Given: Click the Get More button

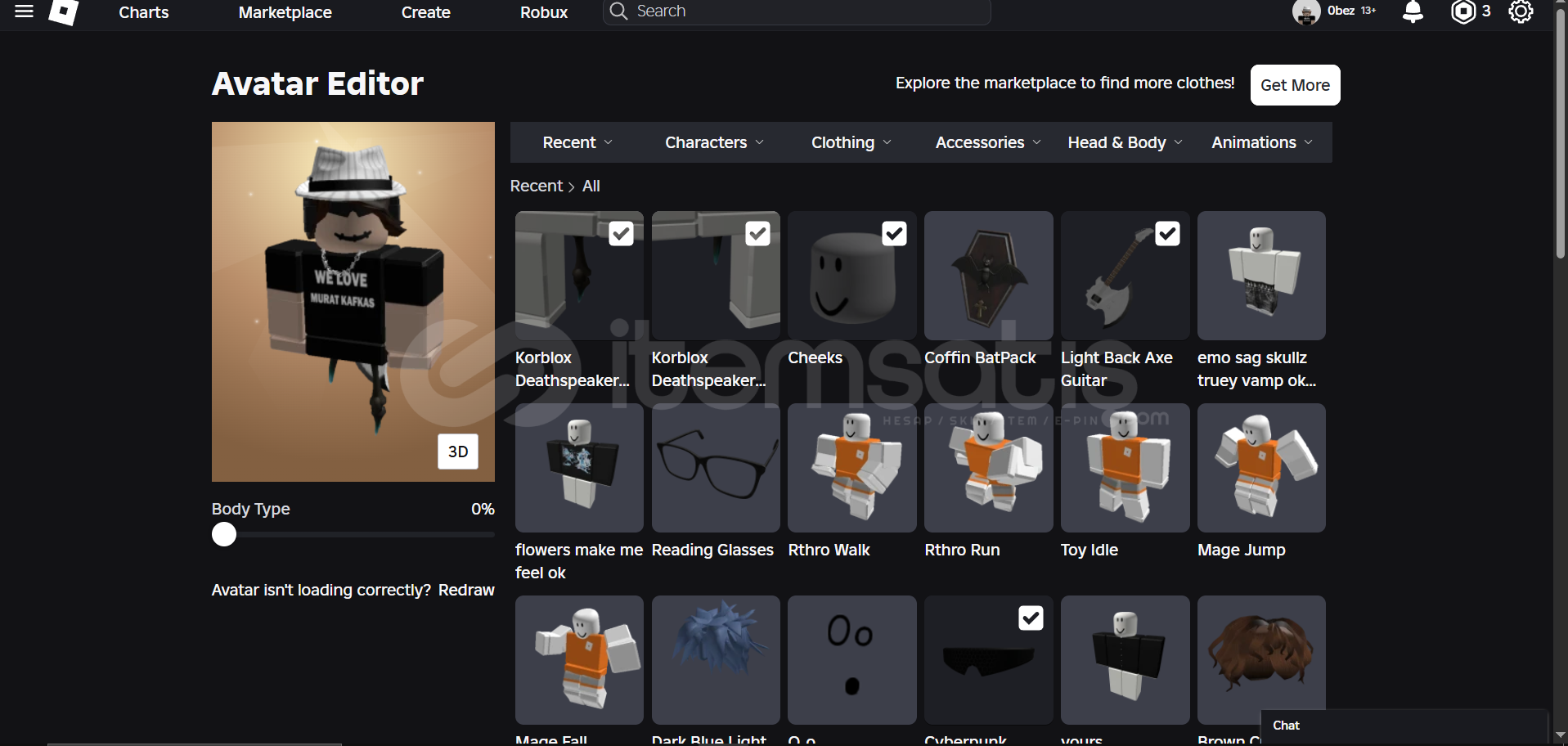Looking at the screenshot, I should pyautogui.click(x=1295, y=85).
